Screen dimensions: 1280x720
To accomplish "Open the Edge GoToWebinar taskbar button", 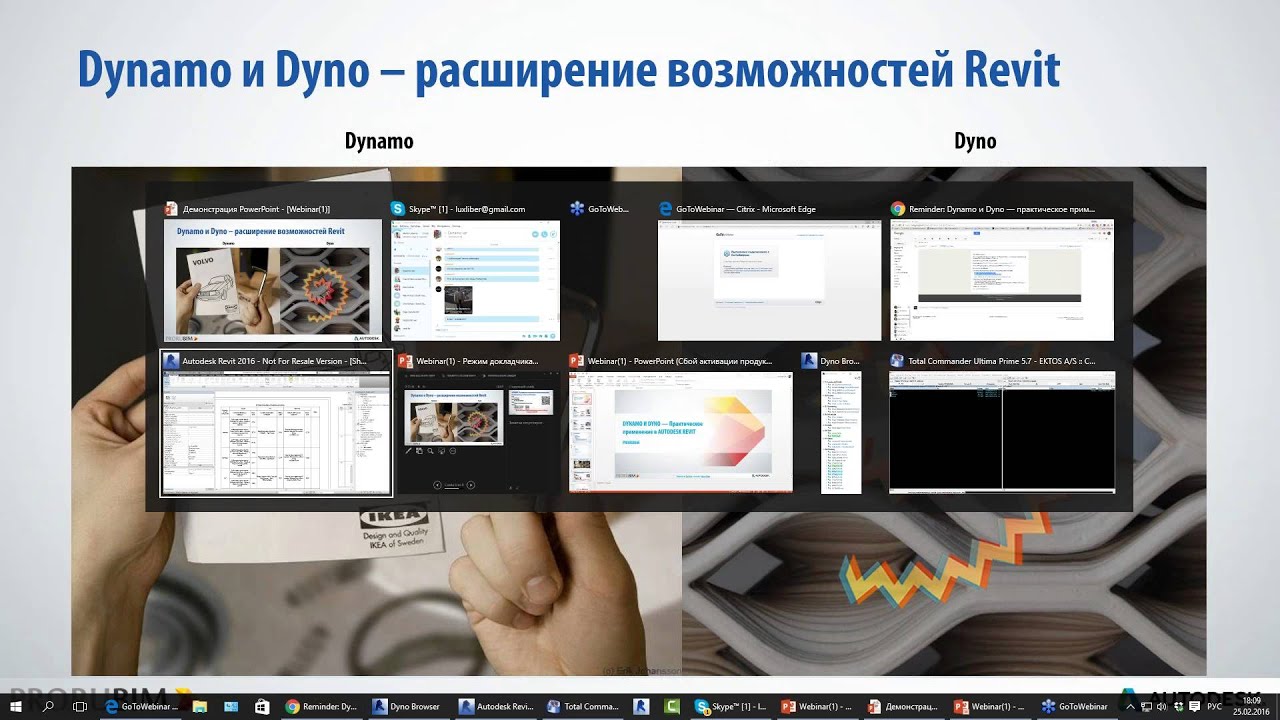I will click(141, 706).
